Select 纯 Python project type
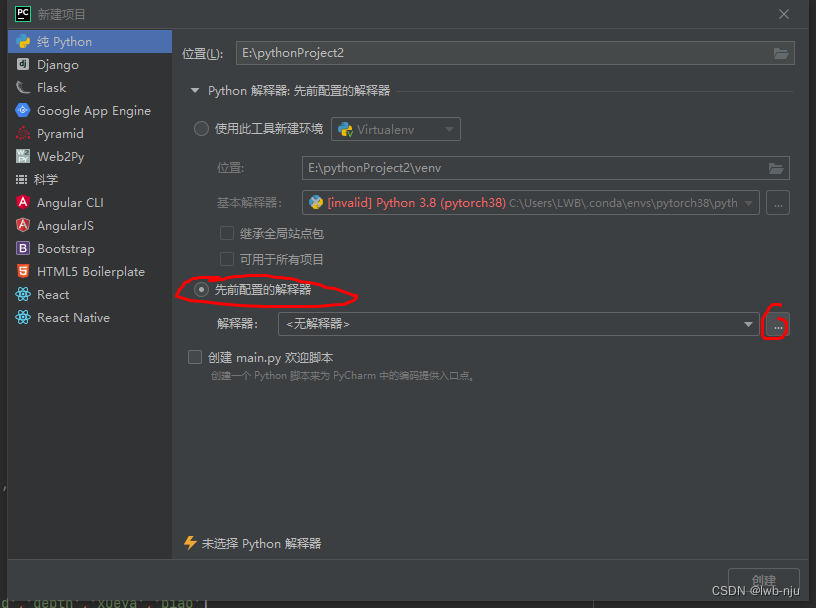 (x=90, y=42)
